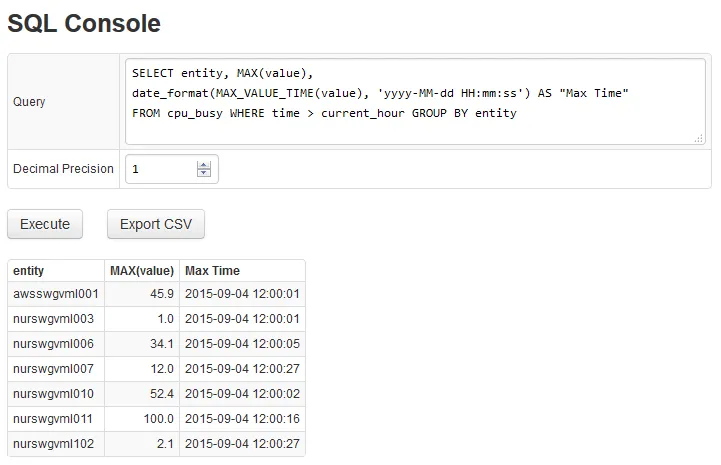This screenshot has width=721, height=465.
Task: Sort by the MAX(value) column header
Action: point(141,271)
